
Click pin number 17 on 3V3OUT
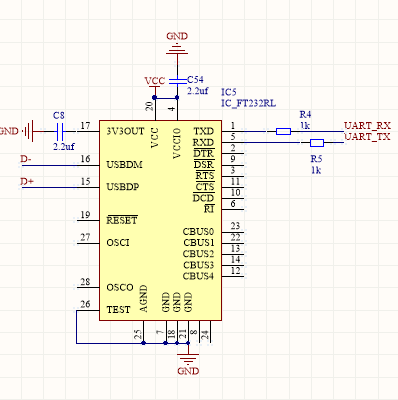85,126
